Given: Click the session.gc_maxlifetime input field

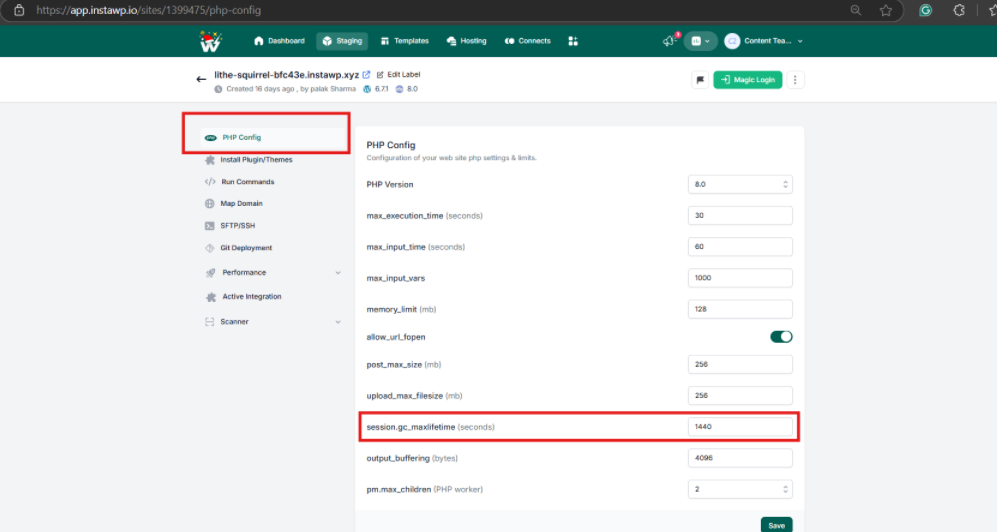Looking at the screenshot, I should pyautogui.click(x=740, y=426).
